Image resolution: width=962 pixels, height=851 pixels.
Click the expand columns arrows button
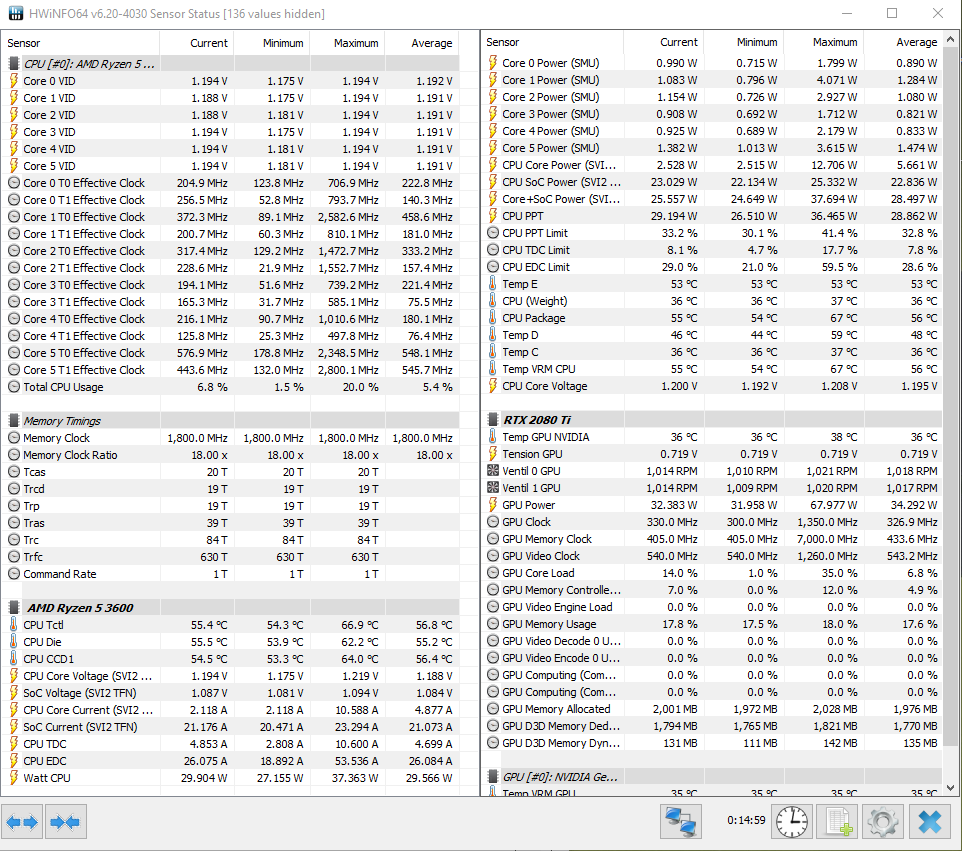point(23,822)
